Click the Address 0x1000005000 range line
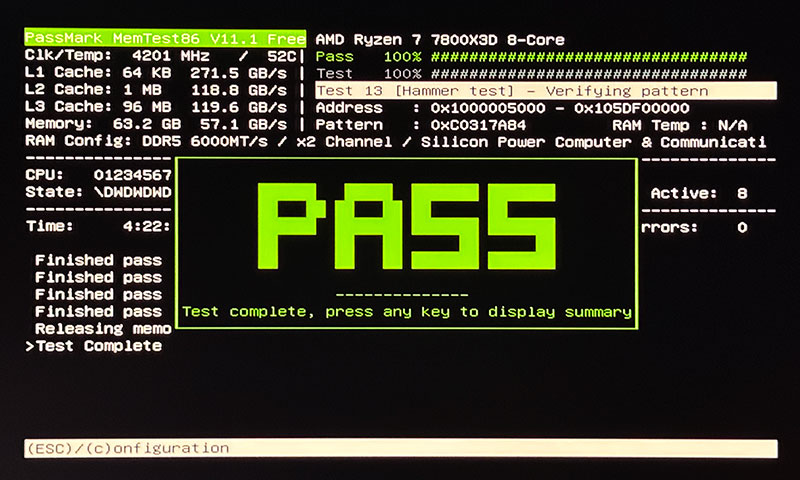Image resolution: width=800 pixels, height=480 pixels. point(503,108)
